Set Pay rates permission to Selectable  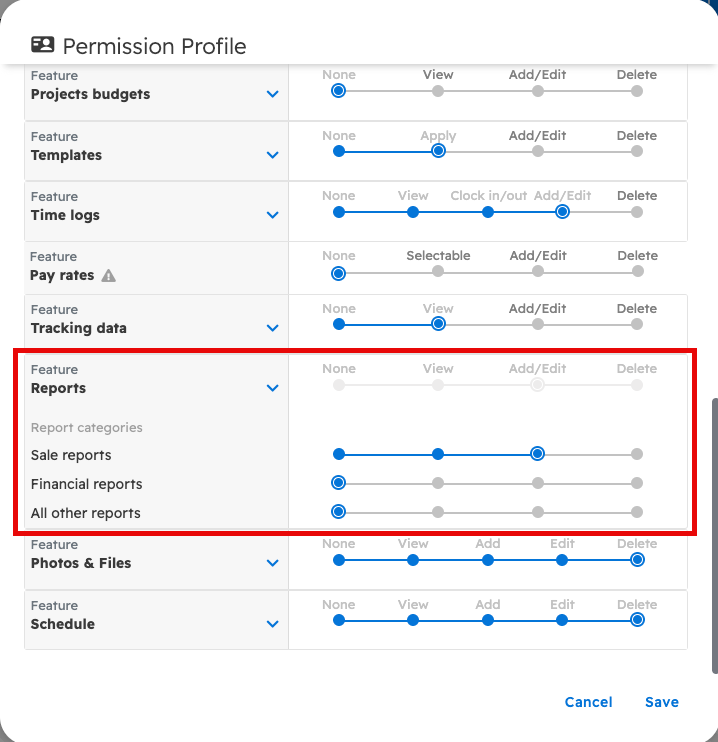coord(438,272)
